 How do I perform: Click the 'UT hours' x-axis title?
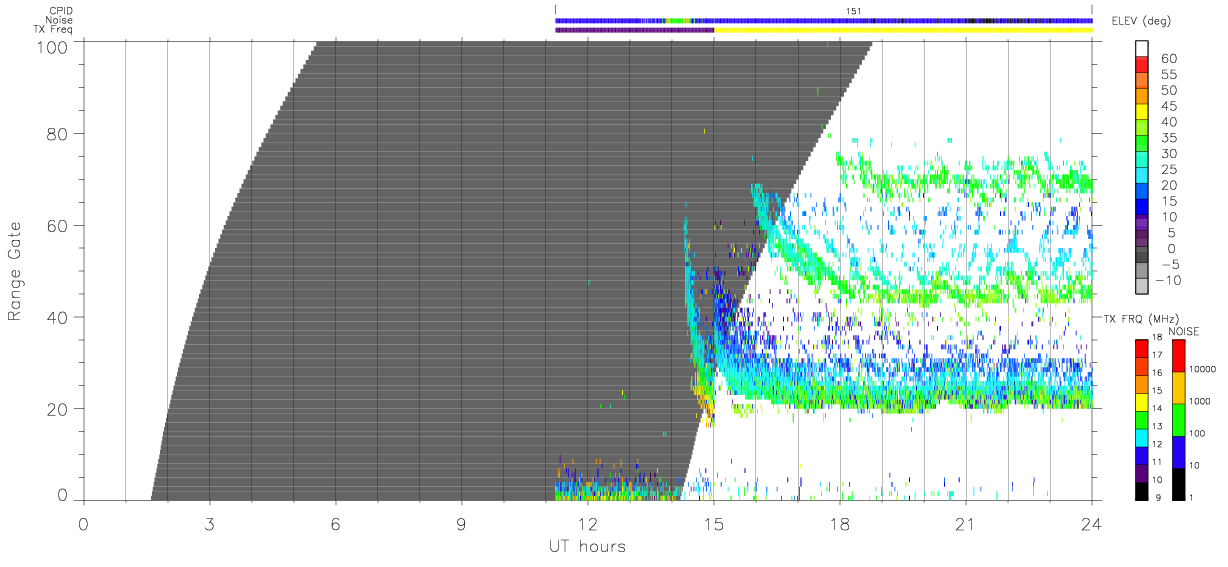click(587, 546)
